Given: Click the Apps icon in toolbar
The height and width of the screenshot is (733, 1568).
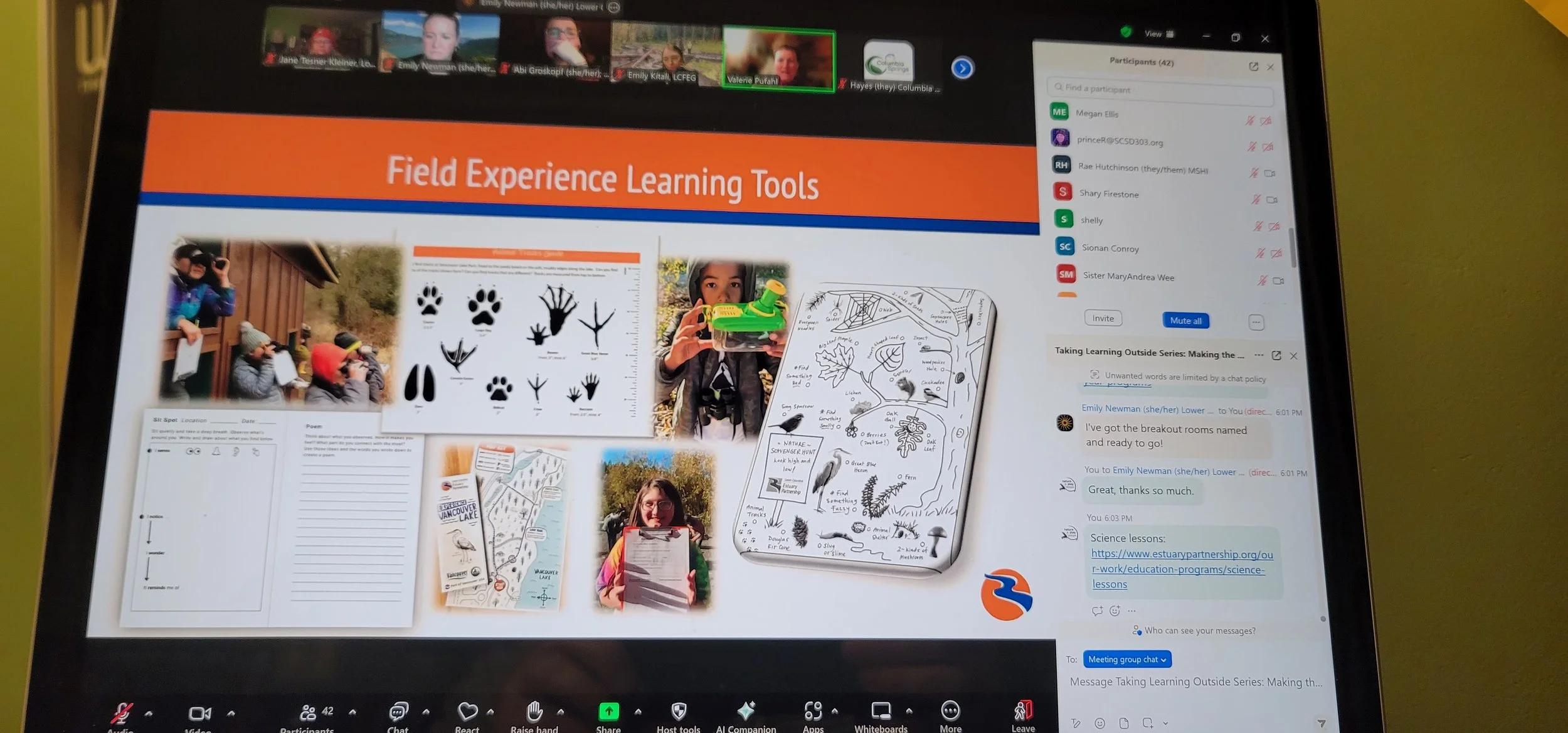Looking at the screenshot, I should point(813,710).
